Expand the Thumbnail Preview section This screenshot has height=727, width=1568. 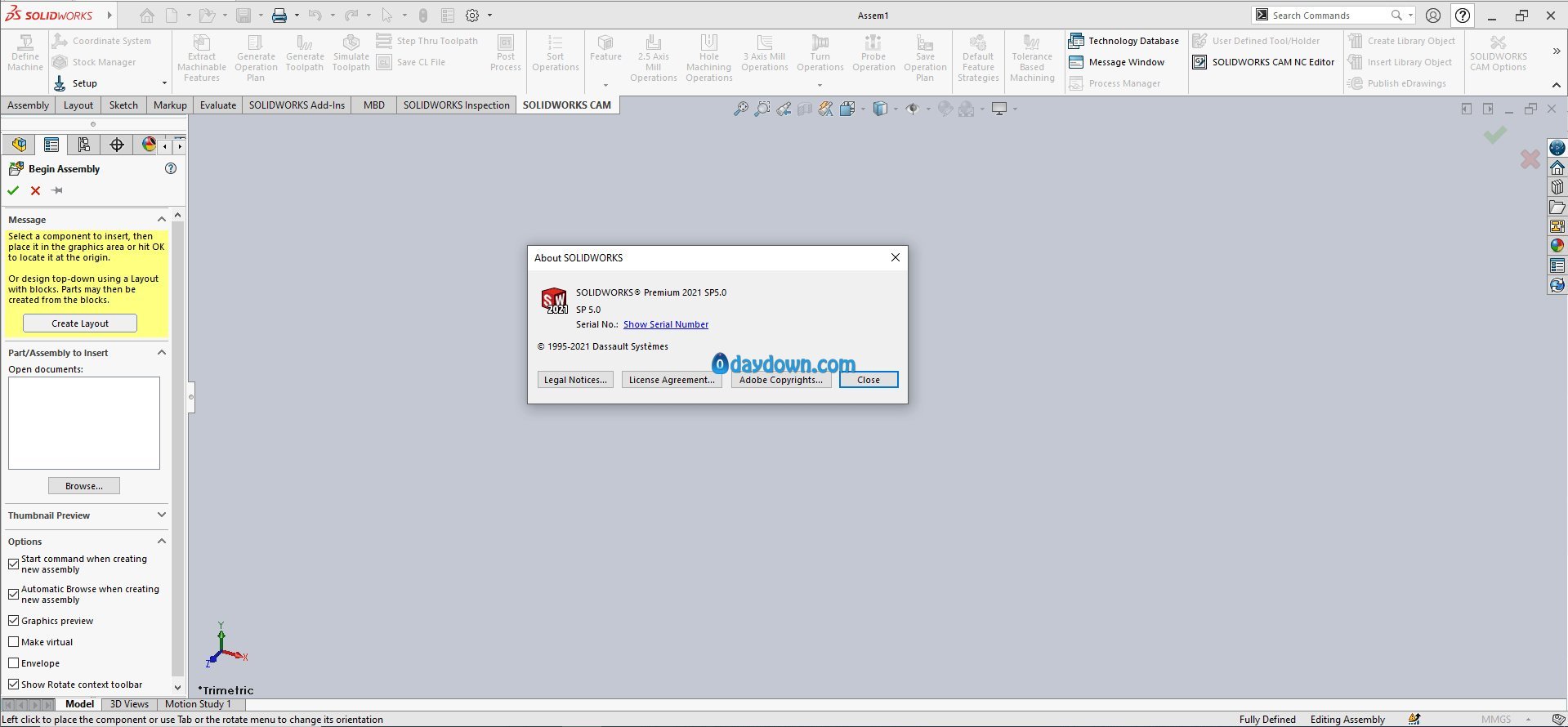[162, 515]
